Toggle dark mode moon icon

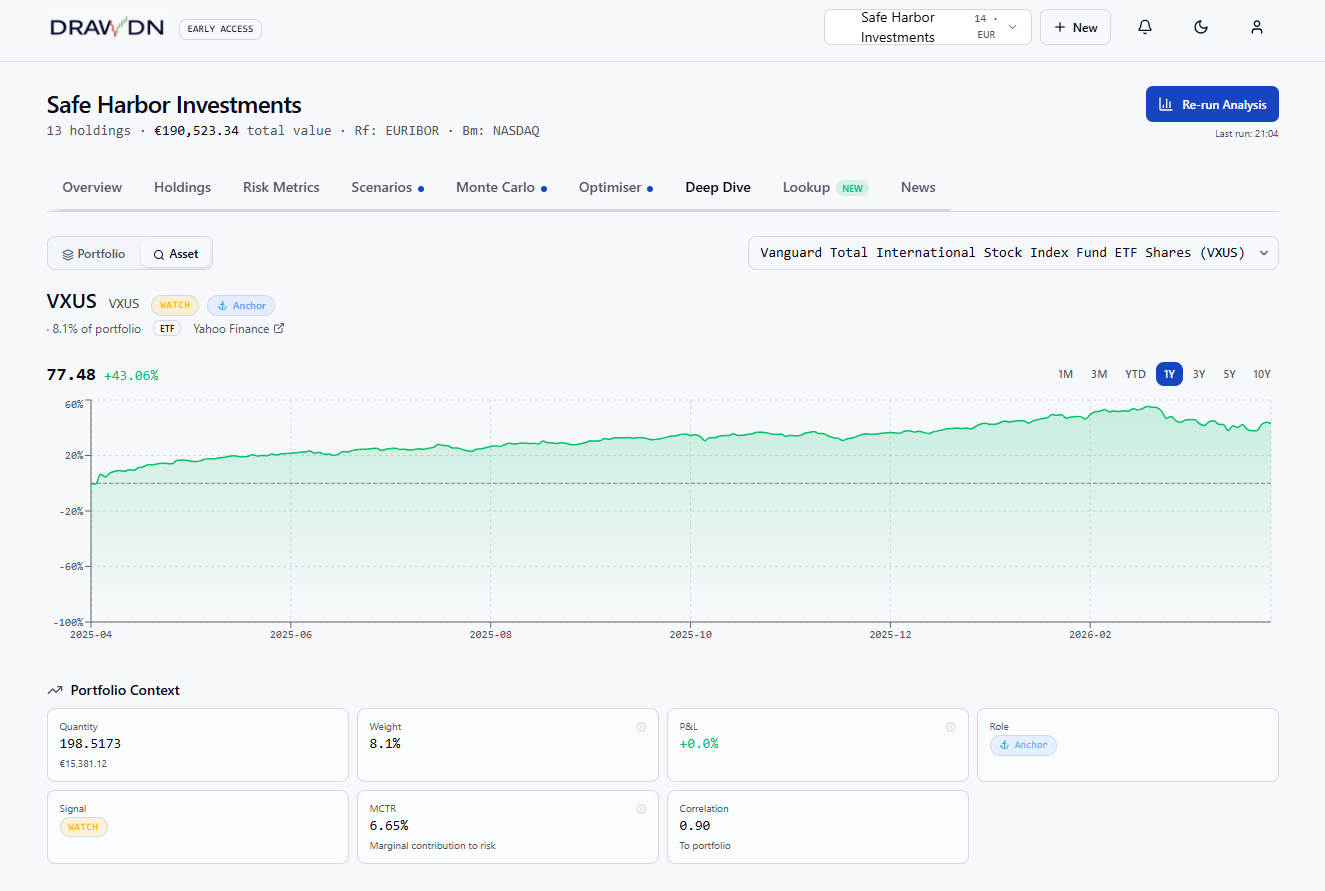(1201, 28)
